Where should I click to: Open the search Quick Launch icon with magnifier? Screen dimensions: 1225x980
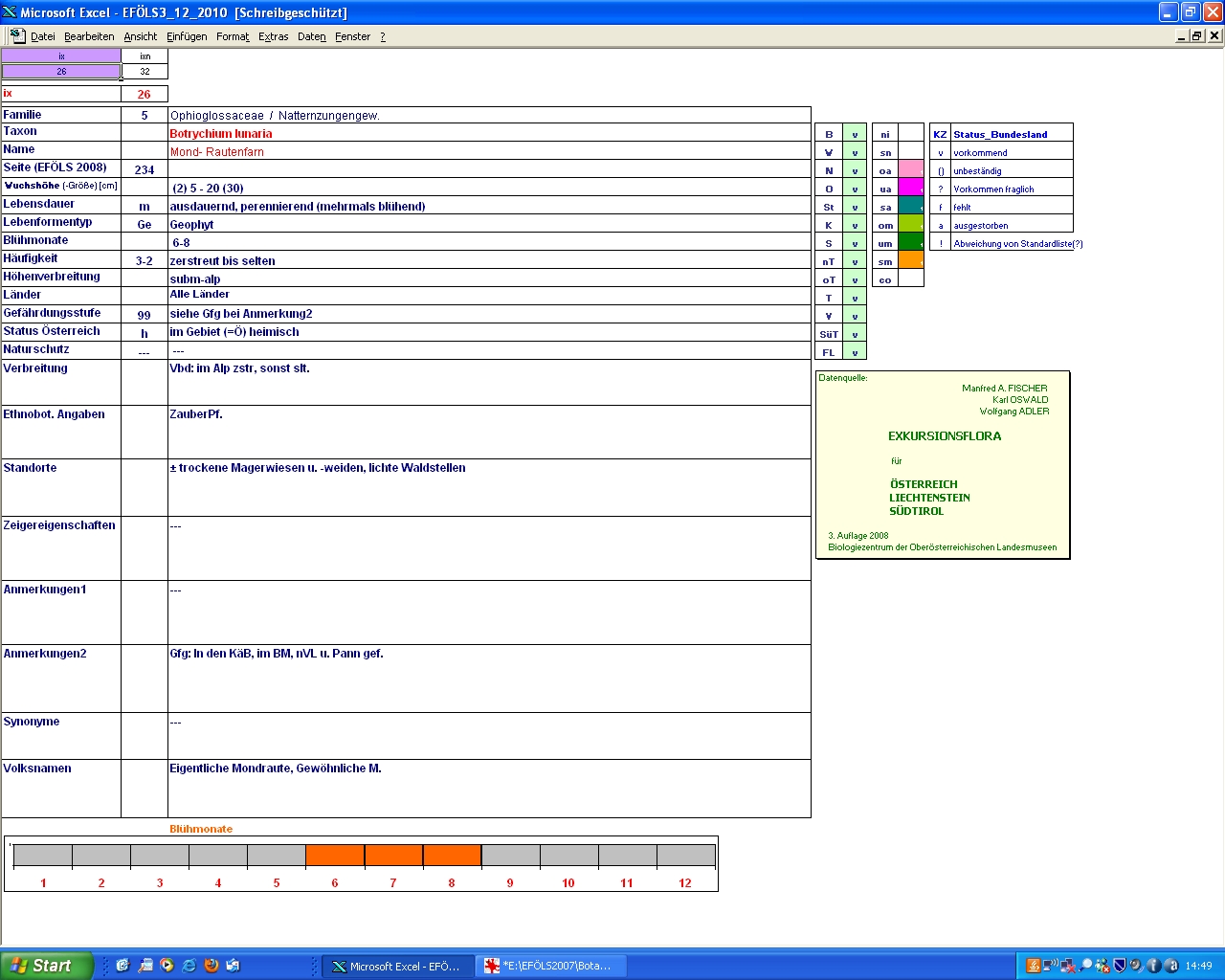click(x=145, y=966)
